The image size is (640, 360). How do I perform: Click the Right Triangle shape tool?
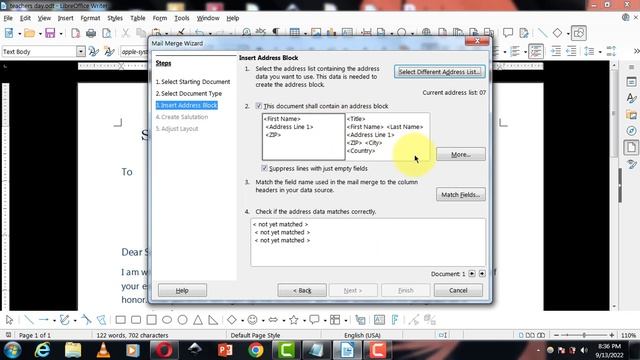pos(213,320)
